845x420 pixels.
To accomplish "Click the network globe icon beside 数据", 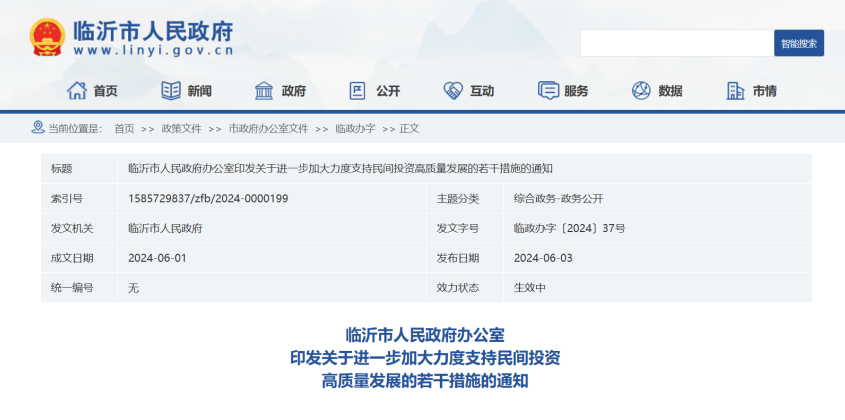I will 641,91.
